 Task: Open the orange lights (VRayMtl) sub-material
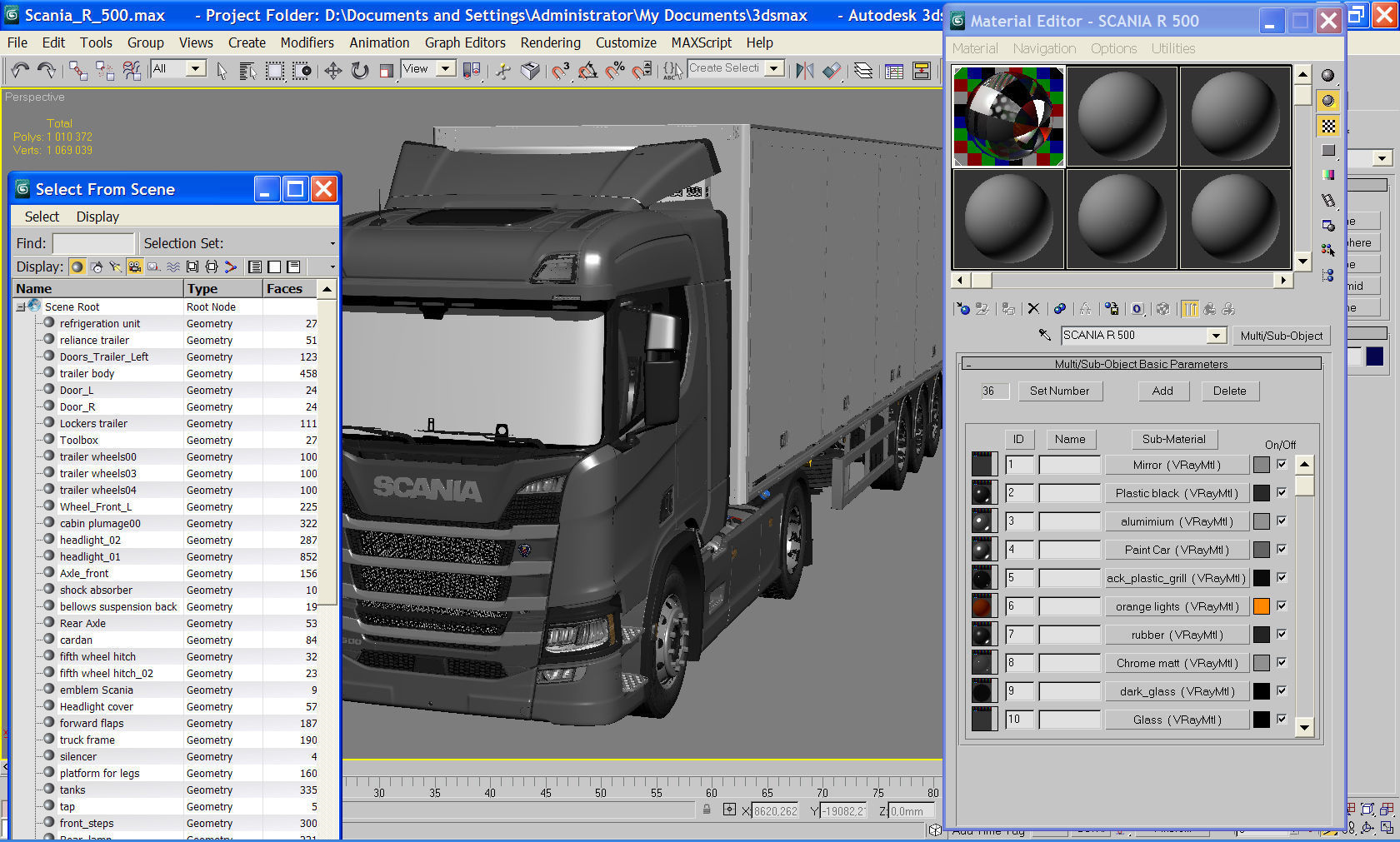point(1177,606)
